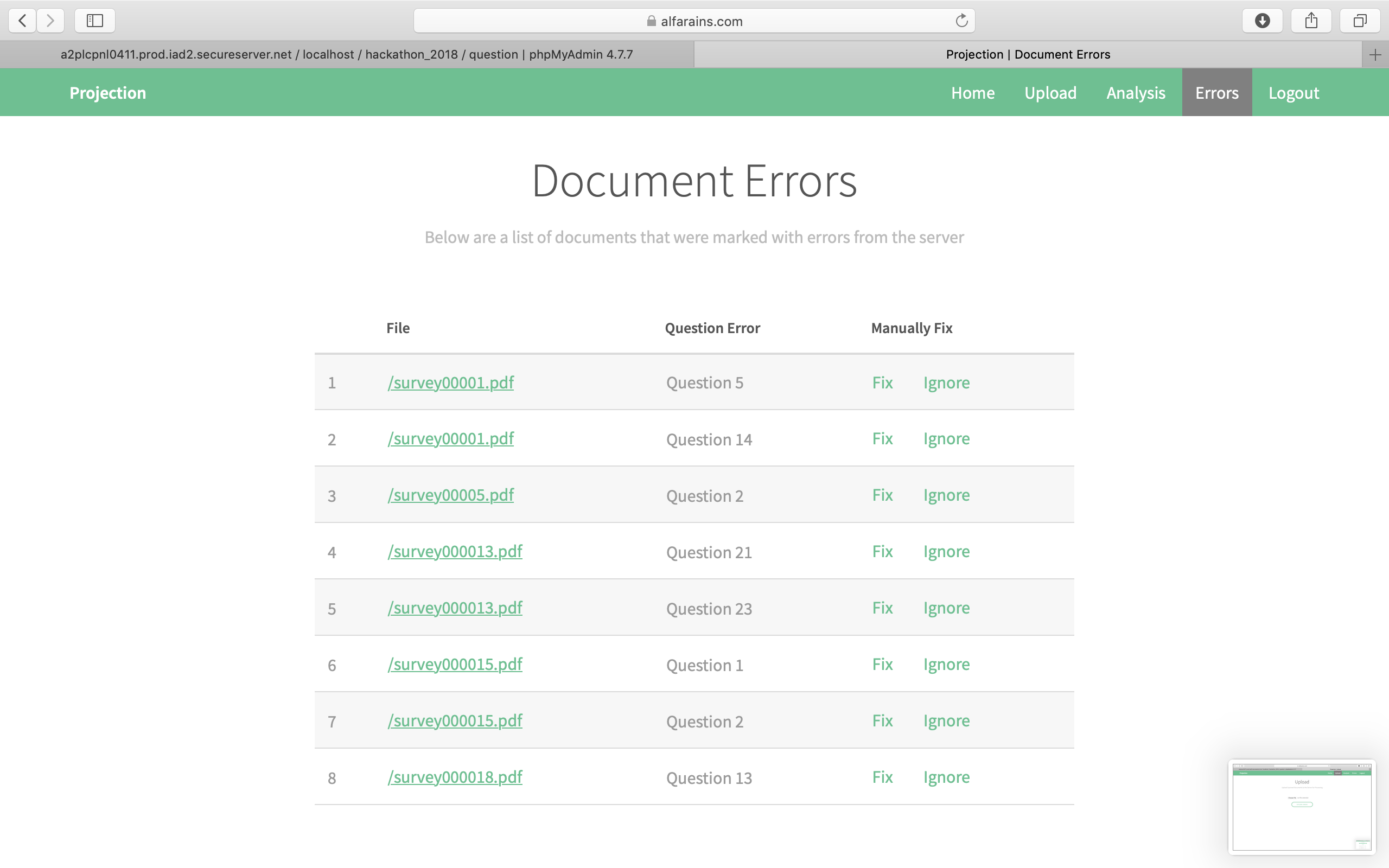
Task: Click the alfarains.com address bar
Action: (x=694, y=21)
